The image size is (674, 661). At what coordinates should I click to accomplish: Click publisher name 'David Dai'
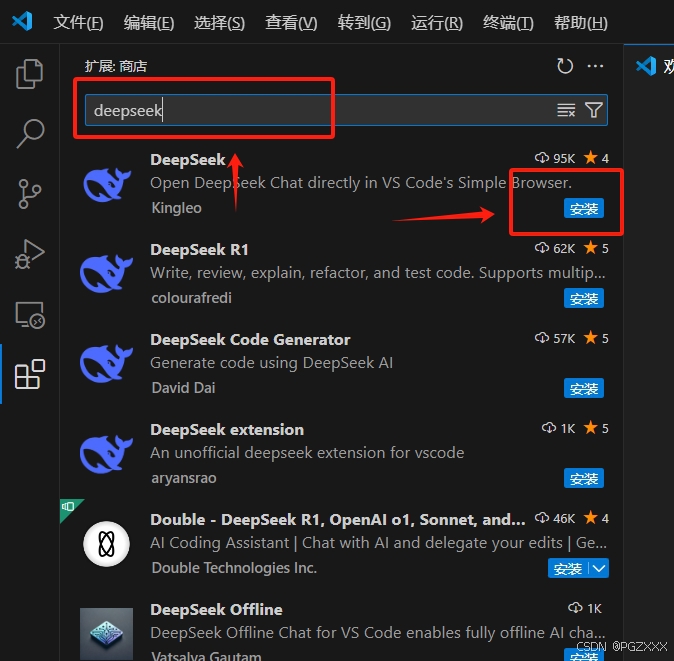(184, 388)
